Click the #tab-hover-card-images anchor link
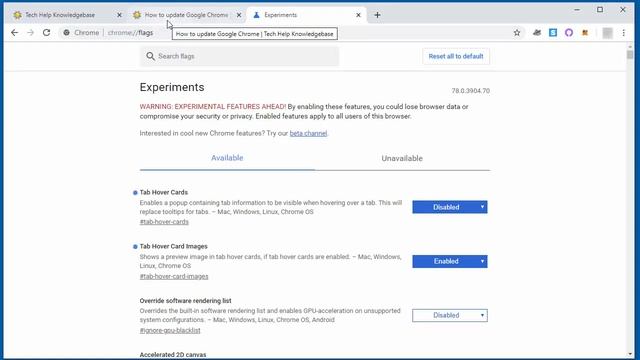The image size is (640, 360). pos(174,276)
